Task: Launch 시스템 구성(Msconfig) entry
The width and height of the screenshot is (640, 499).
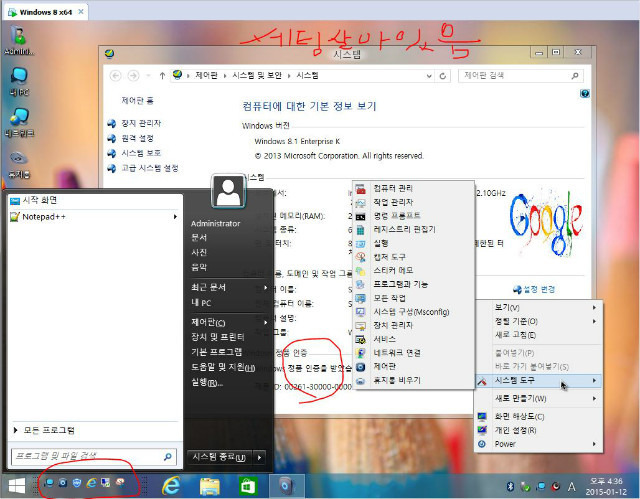Action: click(413, 312)
